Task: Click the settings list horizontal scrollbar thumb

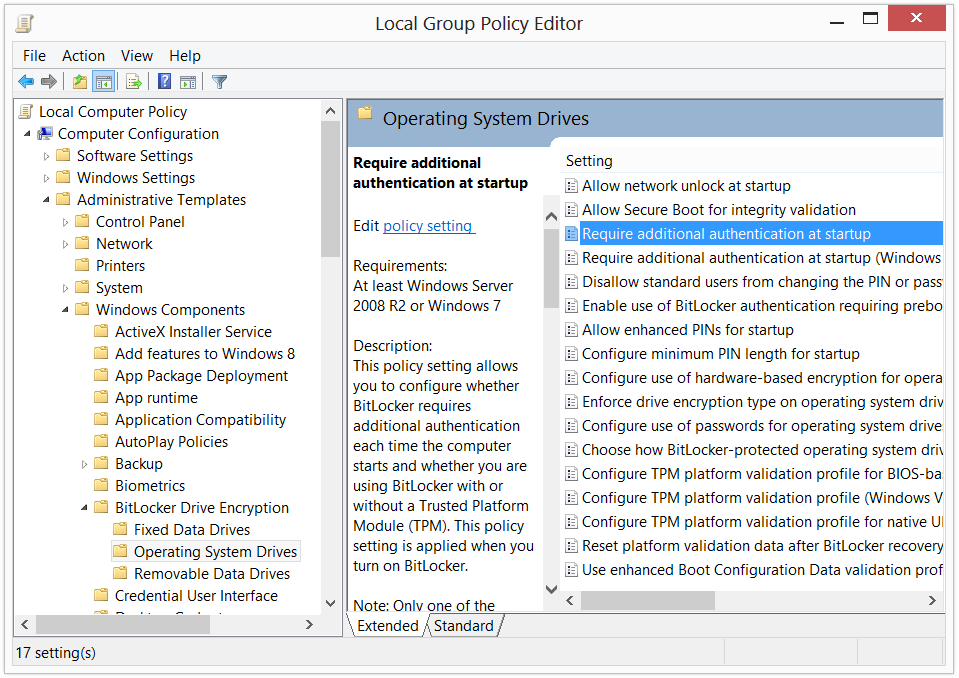Action: coord(648,600)
